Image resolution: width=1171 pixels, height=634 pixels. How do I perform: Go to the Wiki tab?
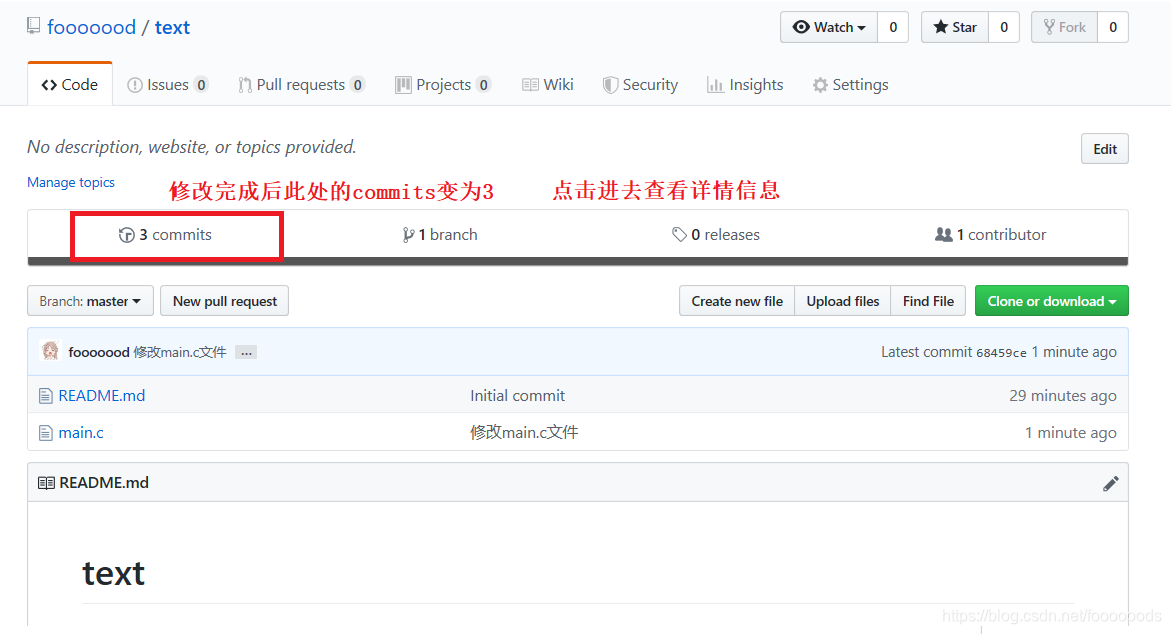[548, 84]
